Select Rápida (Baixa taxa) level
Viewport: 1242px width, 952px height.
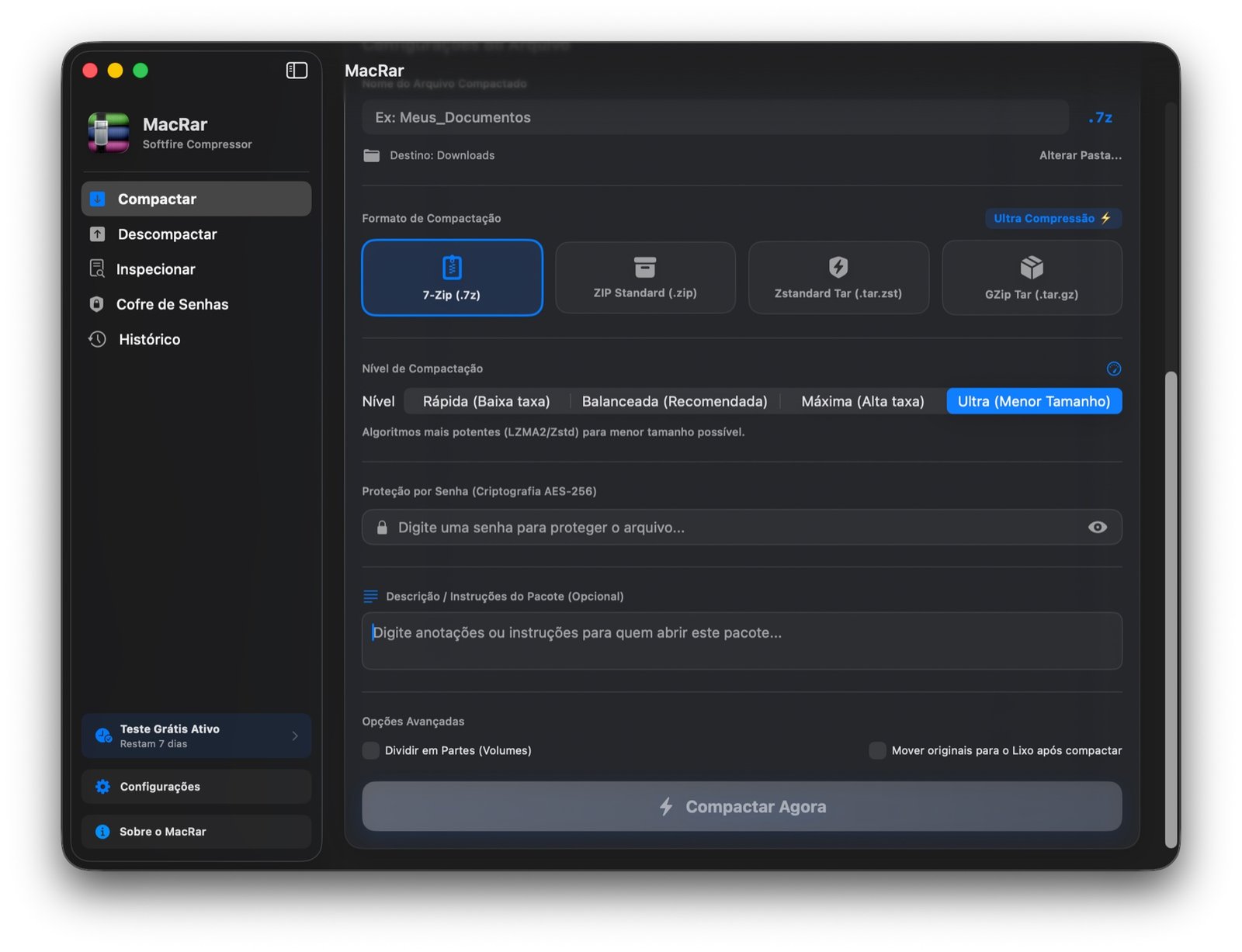pyautogui.click(x=486, y=401)
